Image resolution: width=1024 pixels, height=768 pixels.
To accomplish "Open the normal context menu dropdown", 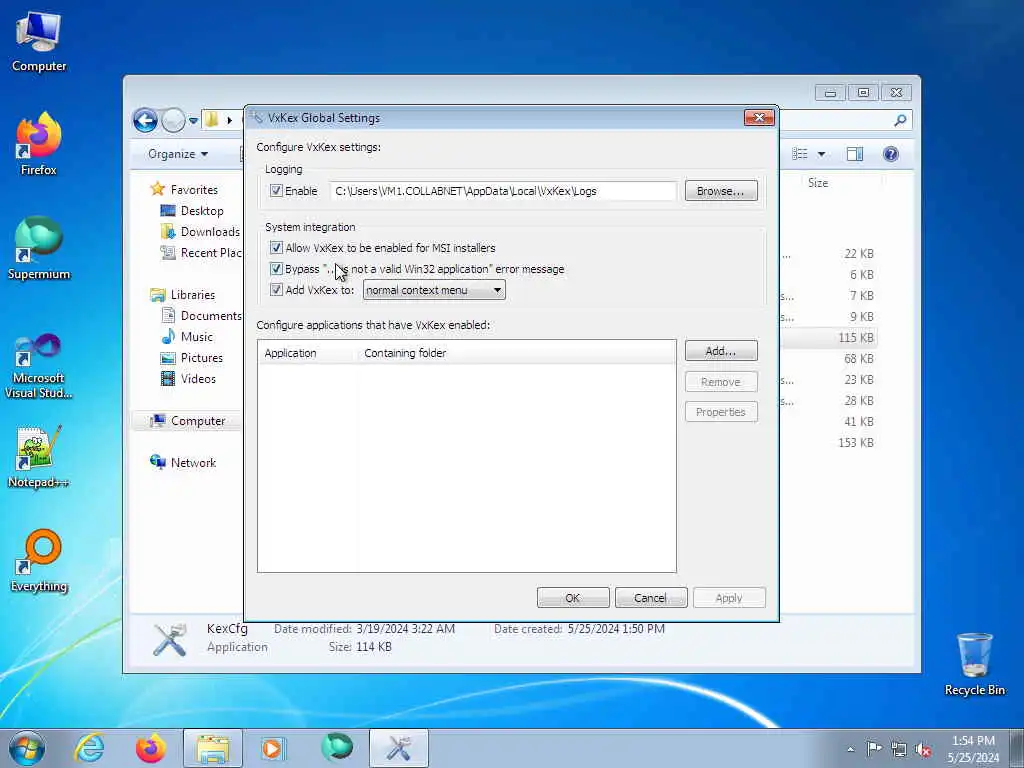I will coord(434,290).
